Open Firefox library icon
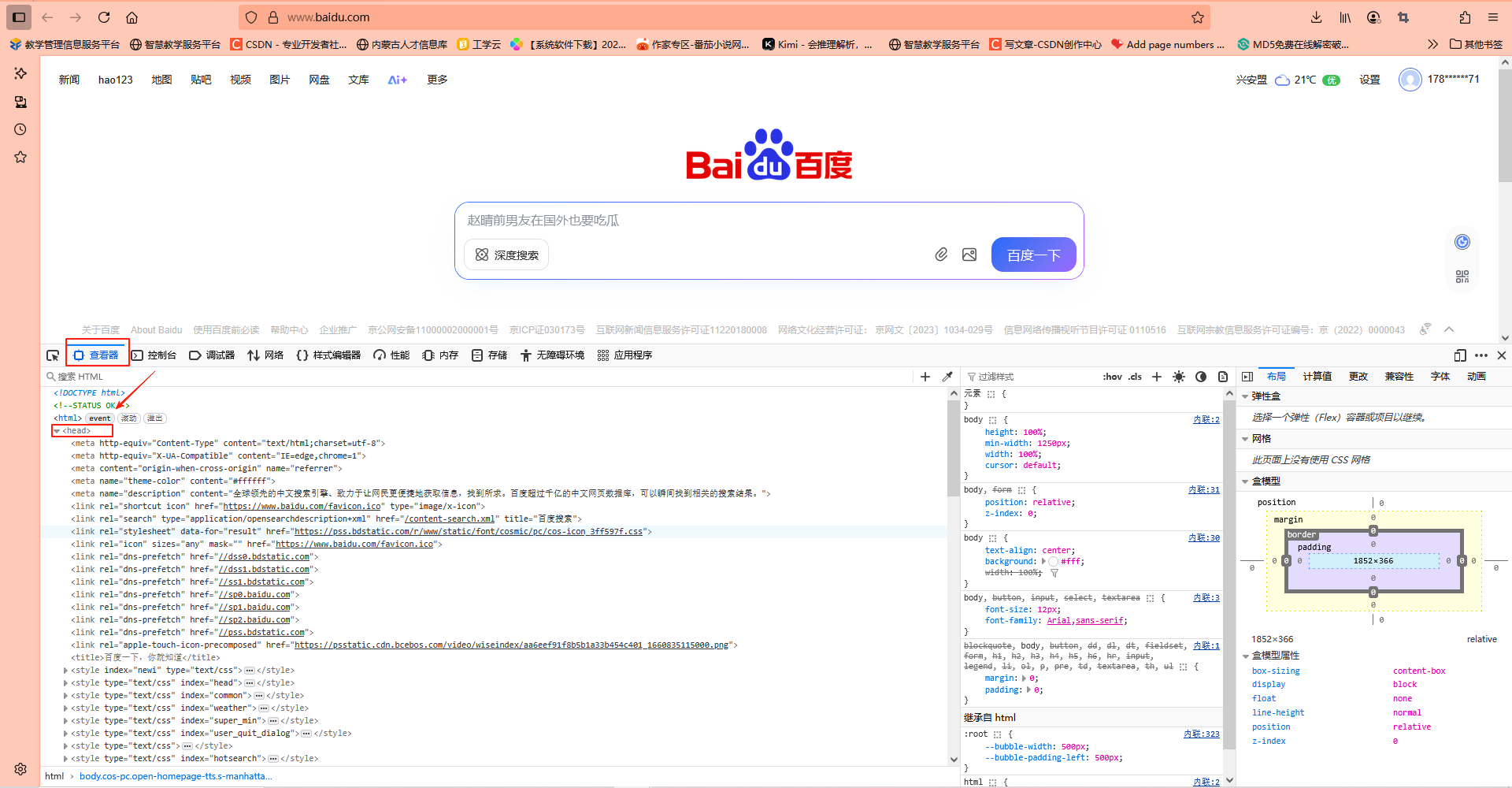 tap(1345, 17)
